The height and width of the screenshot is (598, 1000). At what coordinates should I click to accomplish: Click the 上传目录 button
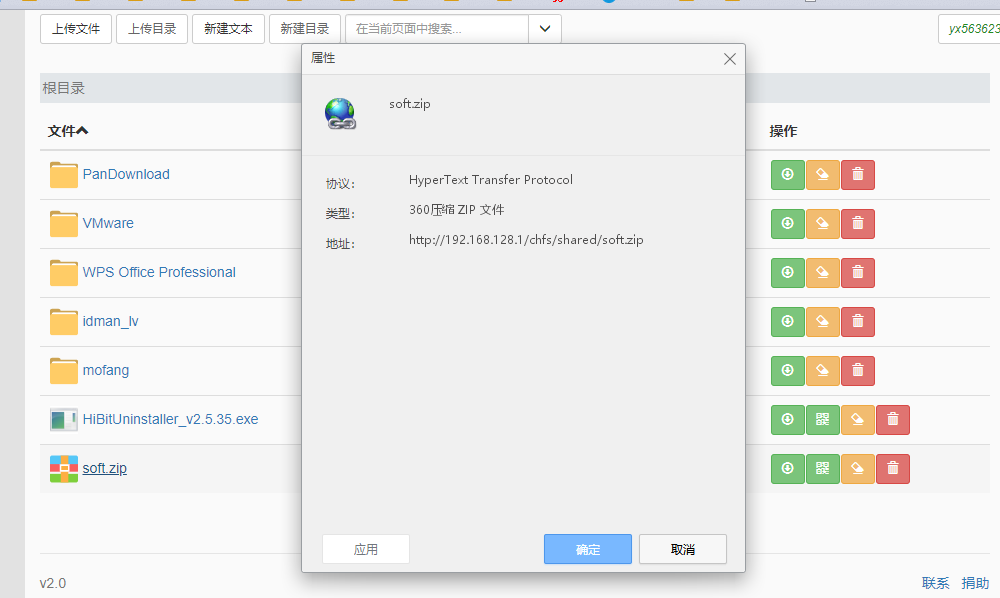pyautogui.click(x=152, y=29)
